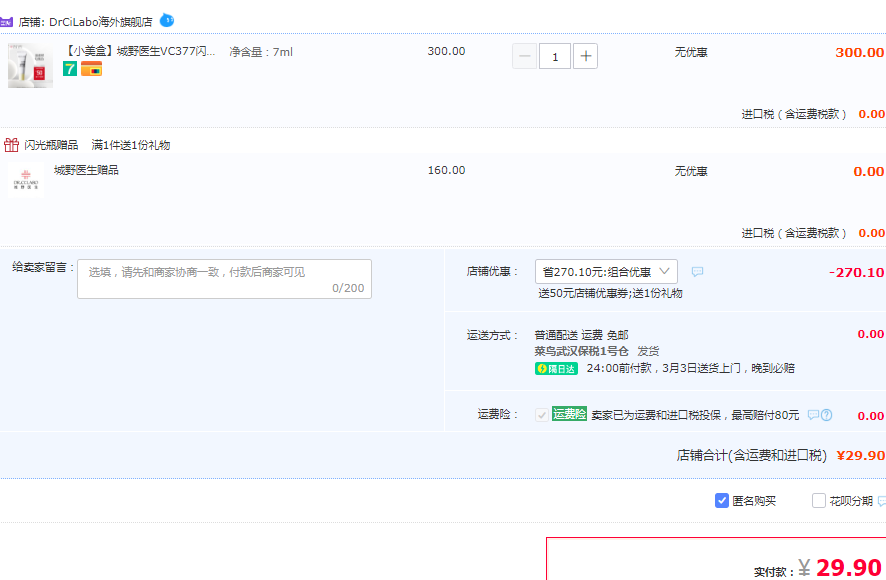Click the 闪光瓶赠品 label text

point(51,145)
